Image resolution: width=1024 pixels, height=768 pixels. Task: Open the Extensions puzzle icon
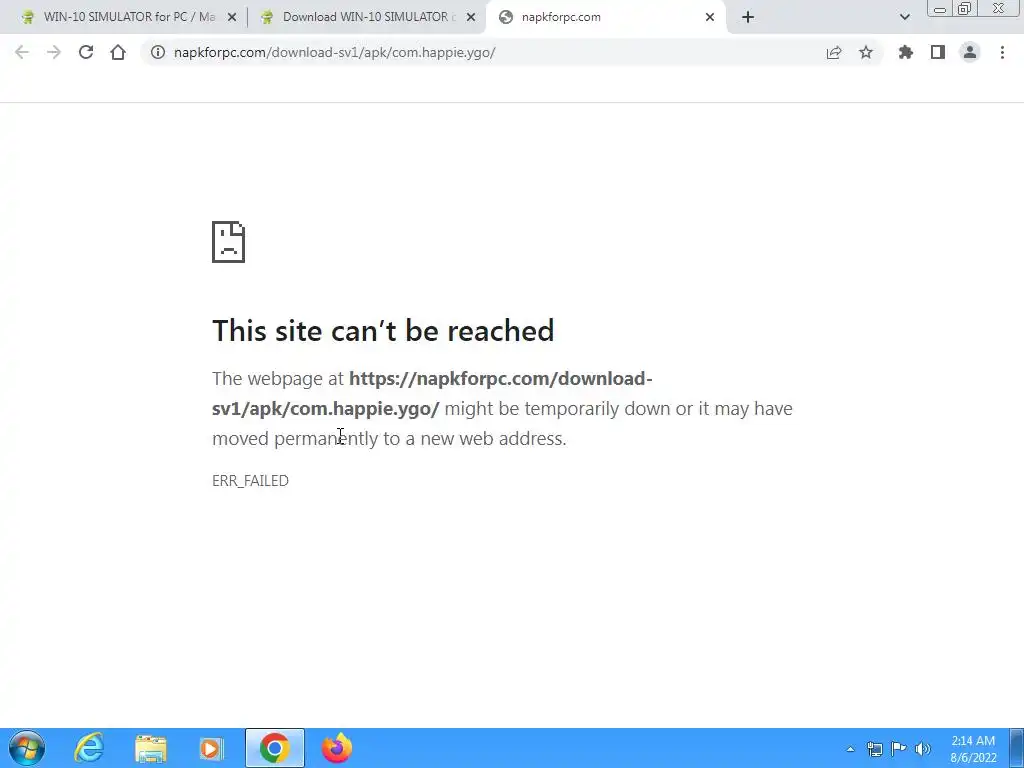pos(905,52)
